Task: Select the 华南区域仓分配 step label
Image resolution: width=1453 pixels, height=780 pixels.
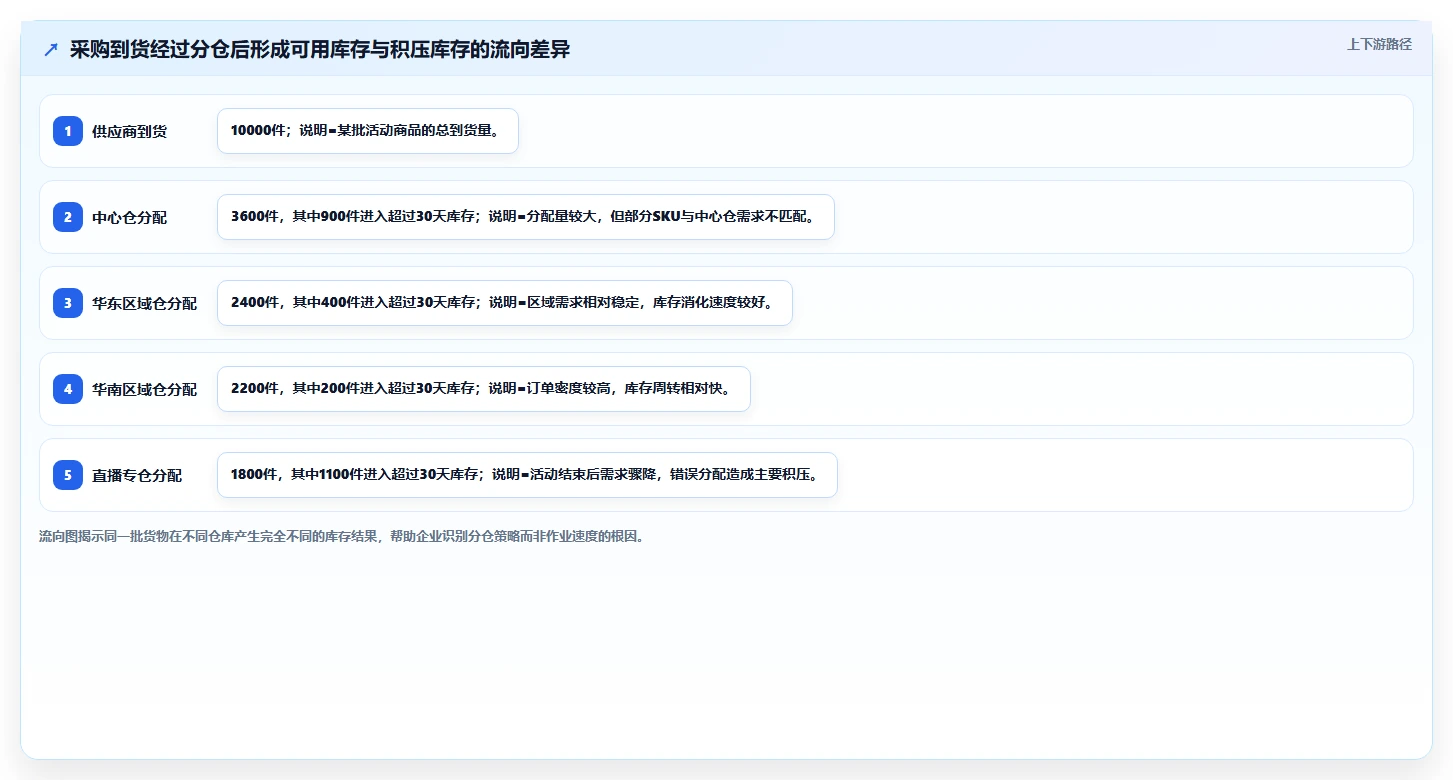Action: pyautogui.click(x=144, y=389)
